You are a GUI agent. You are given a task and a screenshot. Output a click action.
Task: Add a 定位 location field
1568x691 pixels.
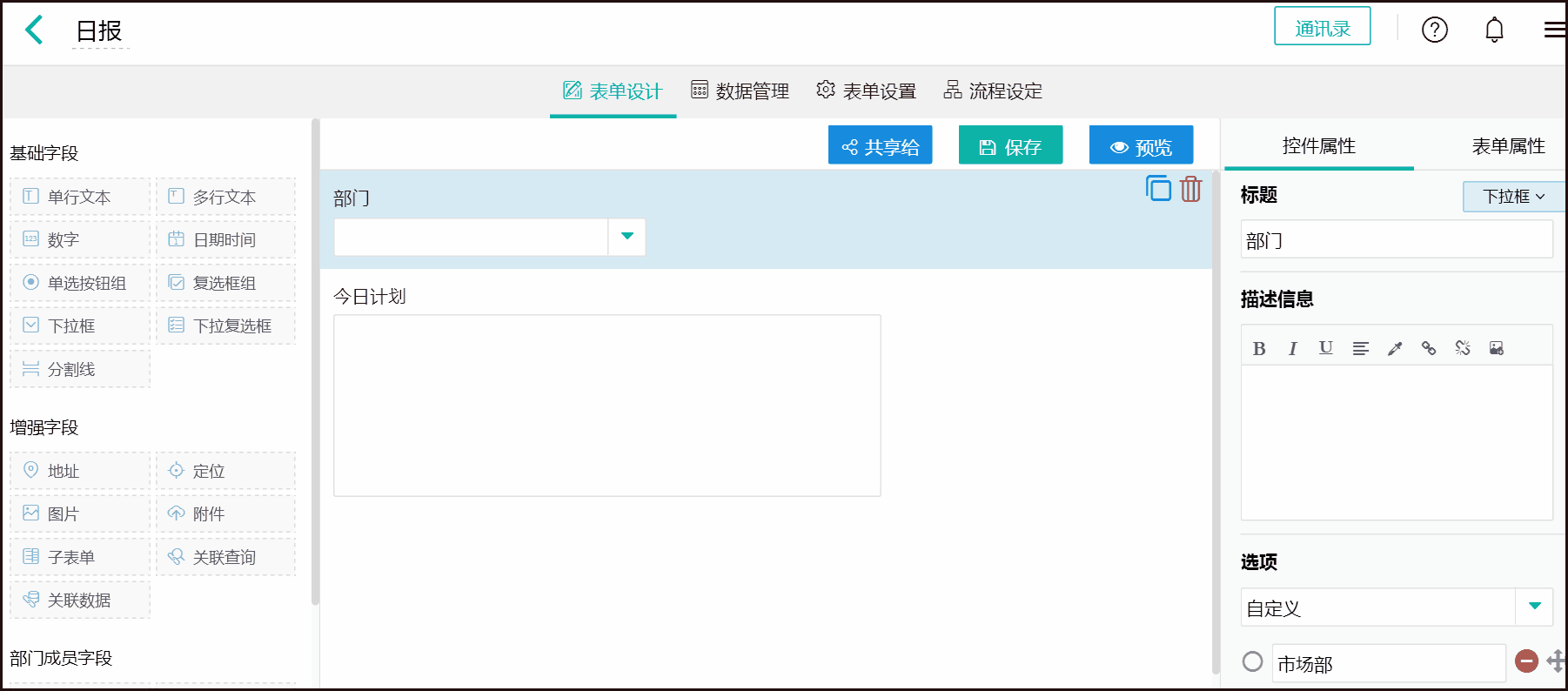225,471
